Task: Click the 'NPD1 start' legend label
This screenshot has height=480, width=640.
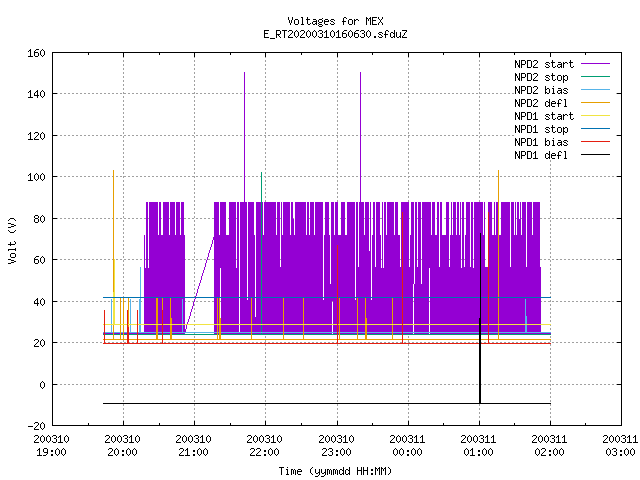Action: [x=544, y=116]
